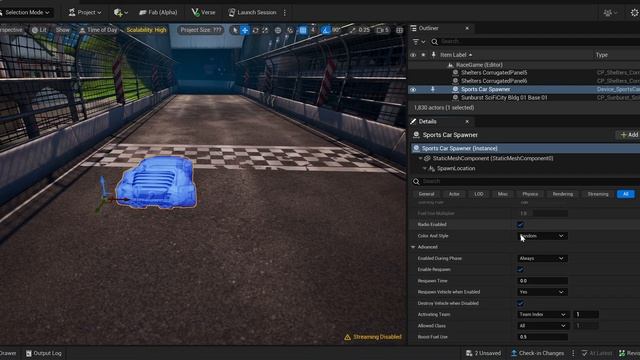Close the Details panel tab
This screenshot has width=640, height=360.
pyautogui.click(x=467, y=122)
